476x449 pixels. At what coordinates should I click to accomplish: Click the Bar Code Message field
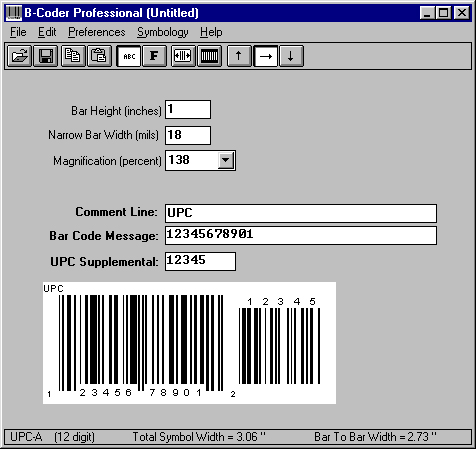tap(301, 235)
